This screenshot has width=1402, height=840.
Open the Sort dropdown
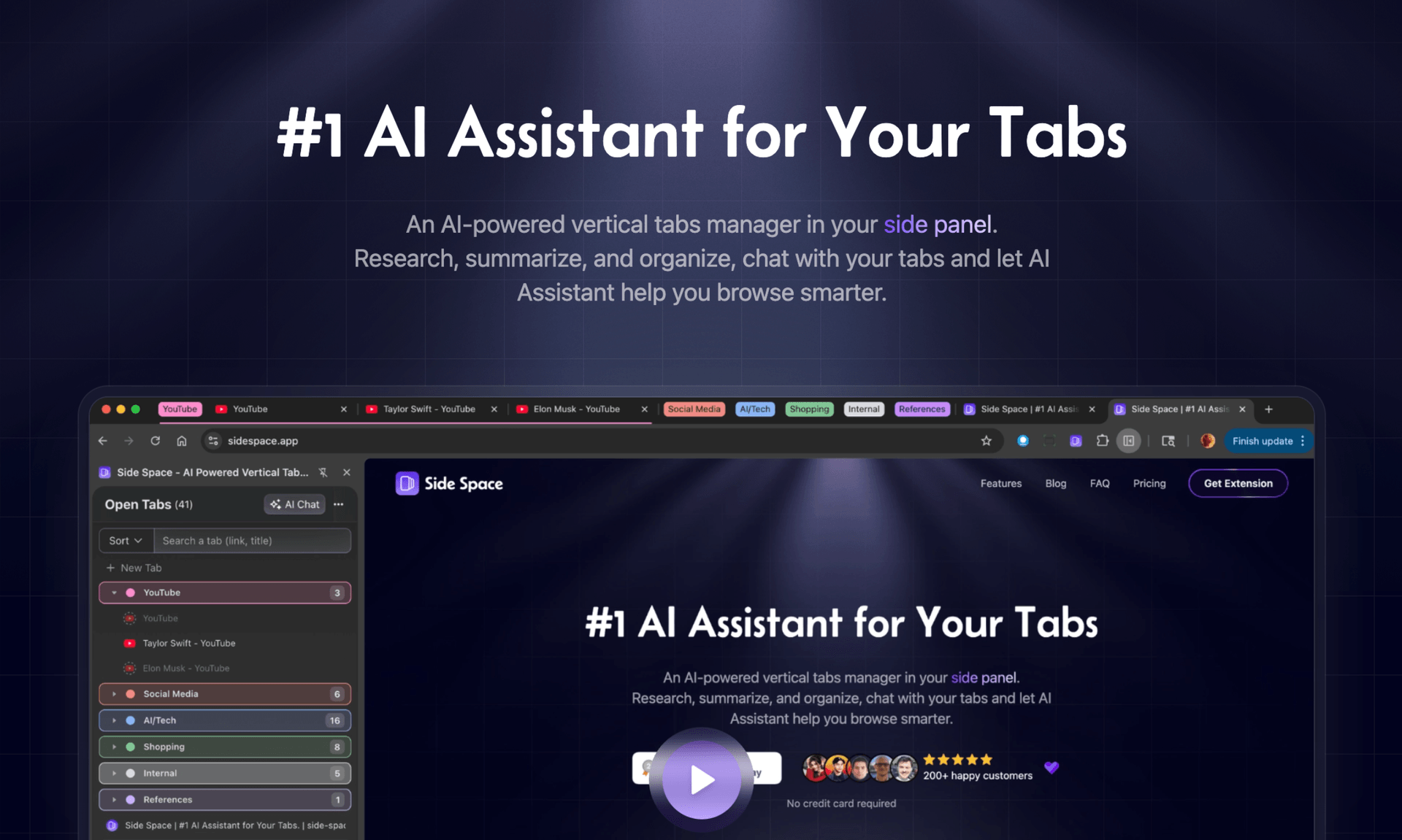coord(126,541)
